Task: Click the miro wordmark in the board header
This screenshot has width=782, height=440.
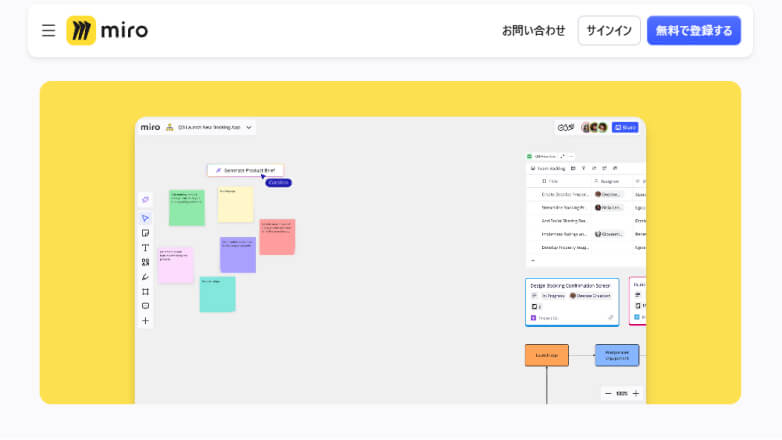Action: [x=150, y=127]
